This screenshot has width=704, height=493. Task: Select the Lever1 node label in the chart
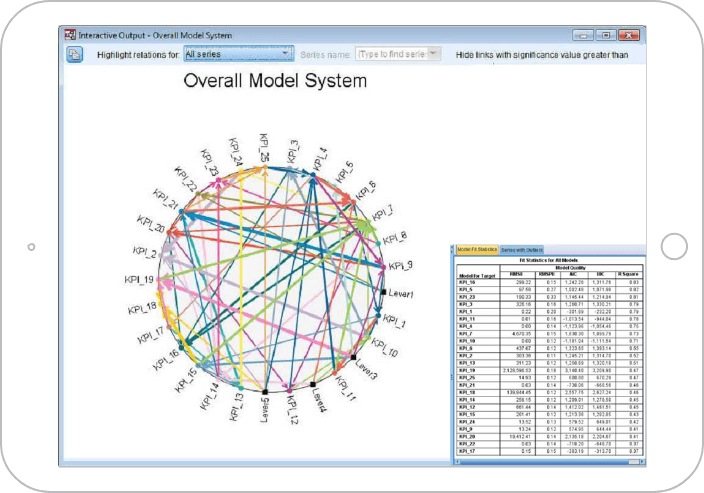click(400, 293)
